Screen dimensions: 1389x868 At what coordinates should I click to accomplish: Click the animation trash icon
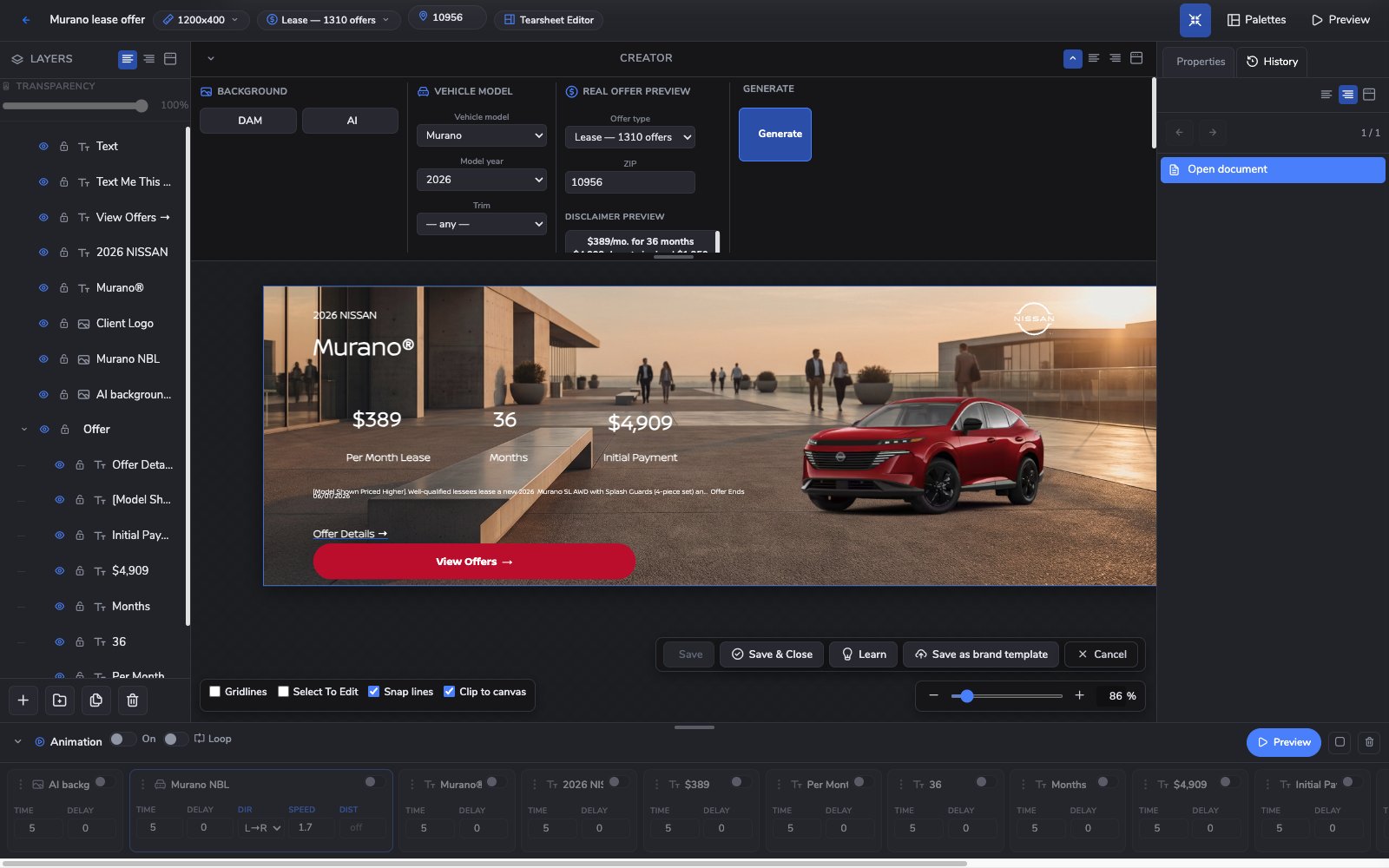pos(1369,742)
